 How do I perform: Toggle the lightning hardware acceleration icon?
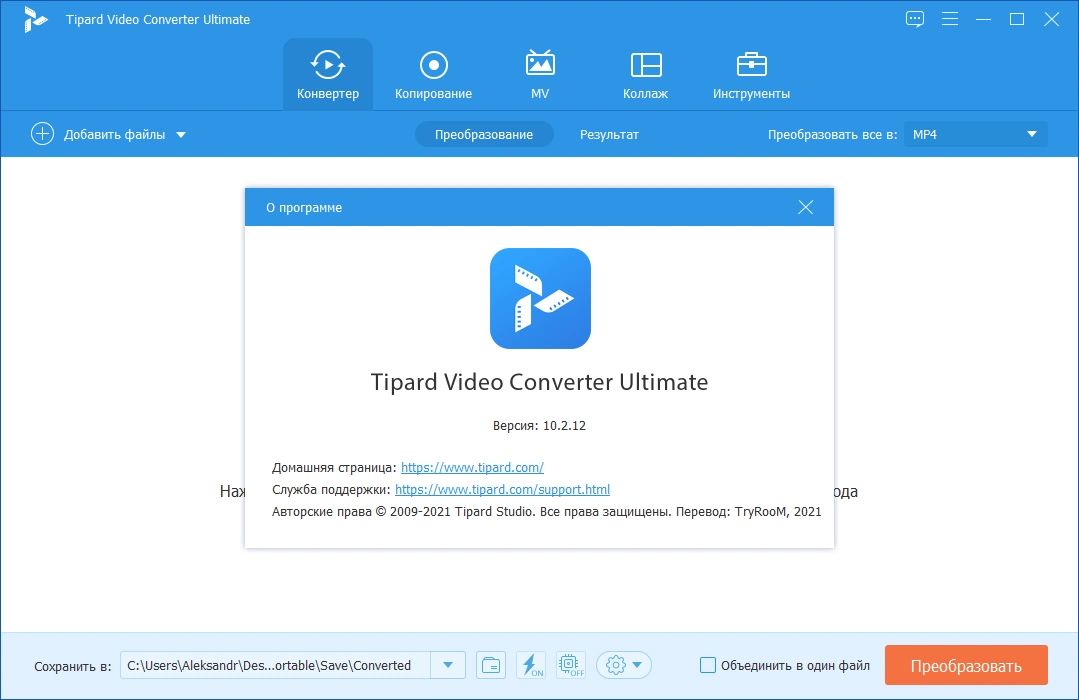531,665
